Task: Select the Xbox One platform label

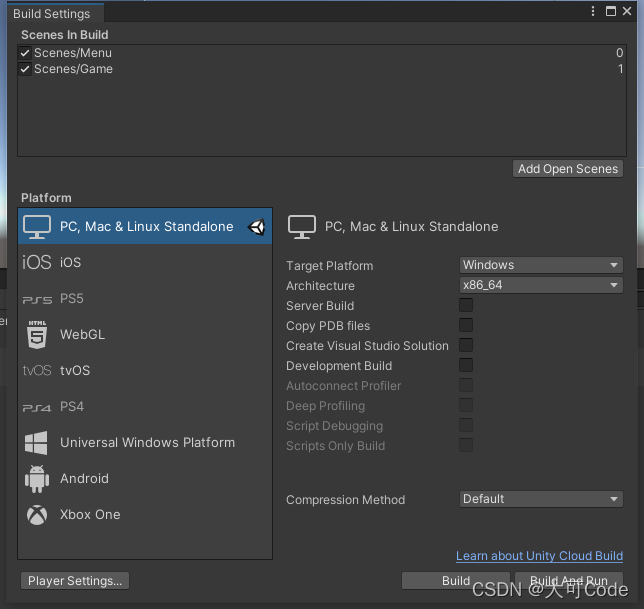Action: 90,515
